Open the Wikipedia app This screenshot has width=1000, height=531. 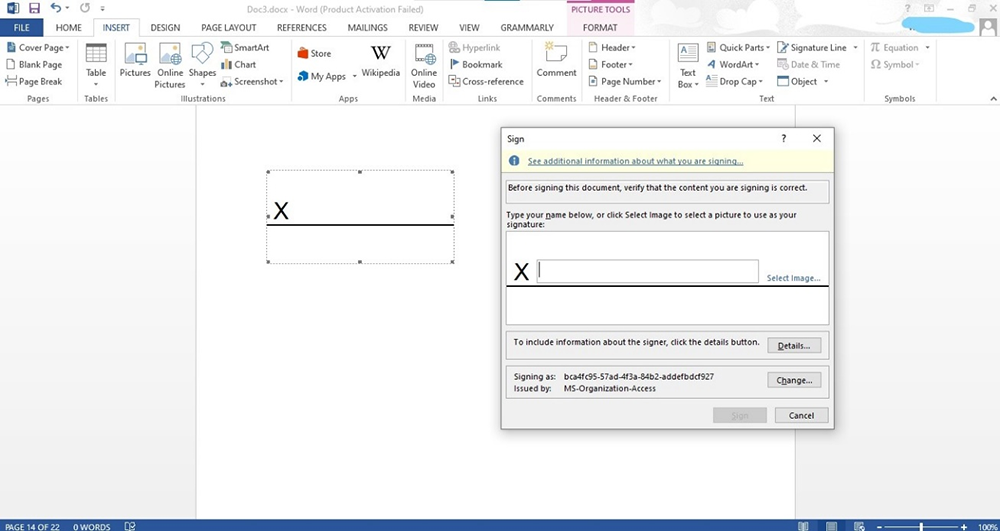380,62
